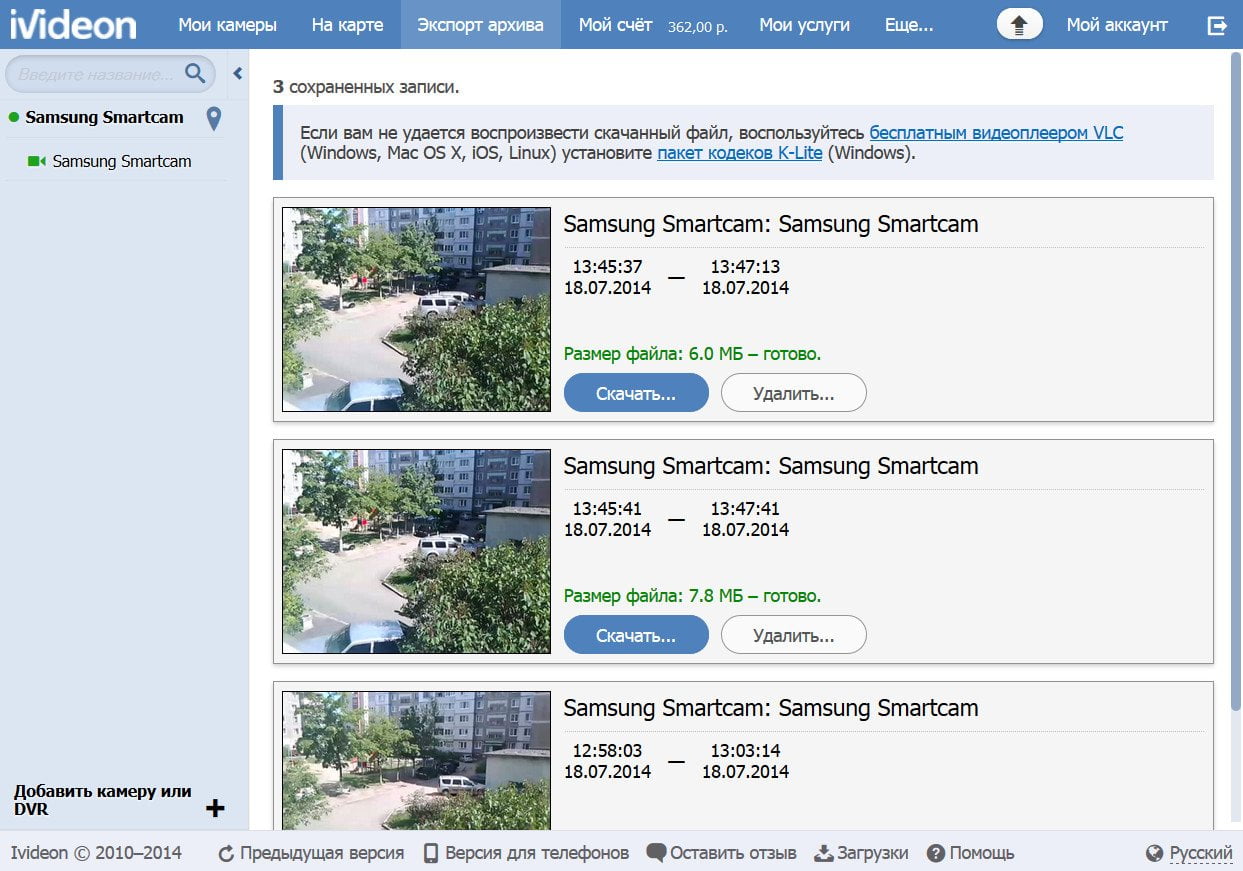The height and width of the screenshot is (871, 1243).
Task: Click the 13:03:14 end time
Action: [745, 751]
